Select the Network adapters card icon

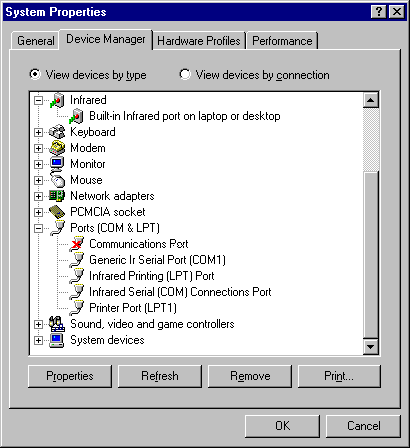pos(57,196)
